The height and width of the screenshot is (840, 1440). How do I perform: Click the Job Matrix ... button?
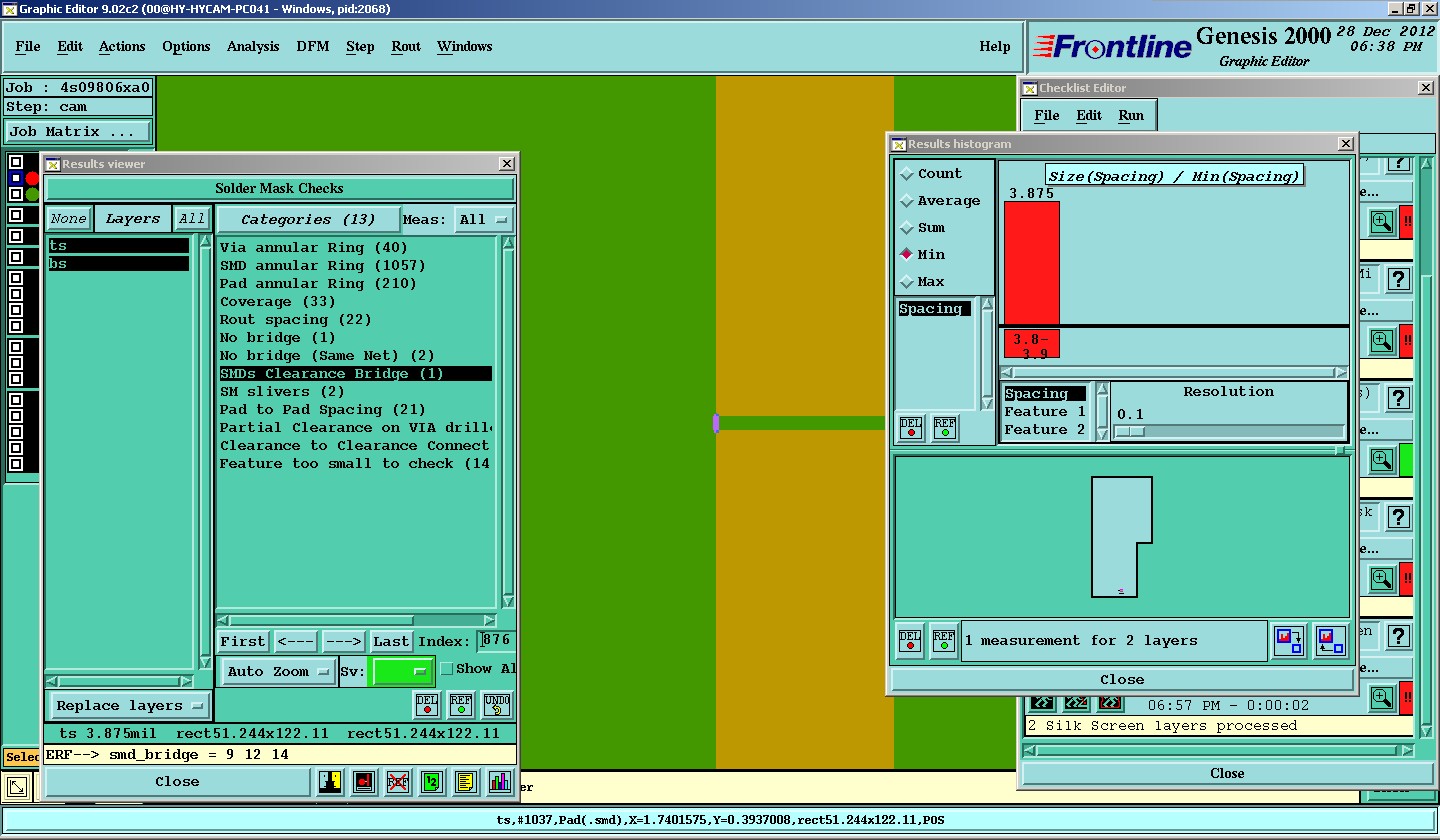point(79,132)
